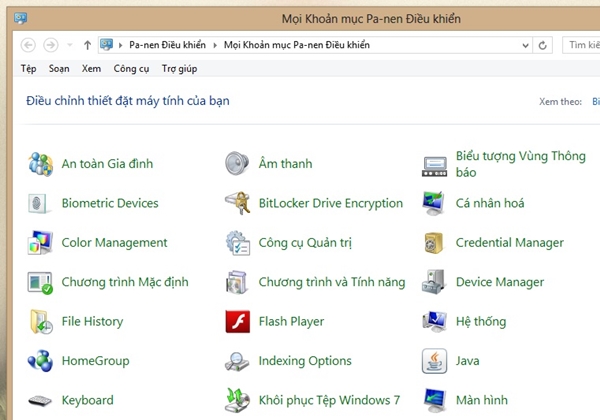Click the Hệ thống computer icon
Viewport: 600px width, 420px height.
[x=434, y=321]
